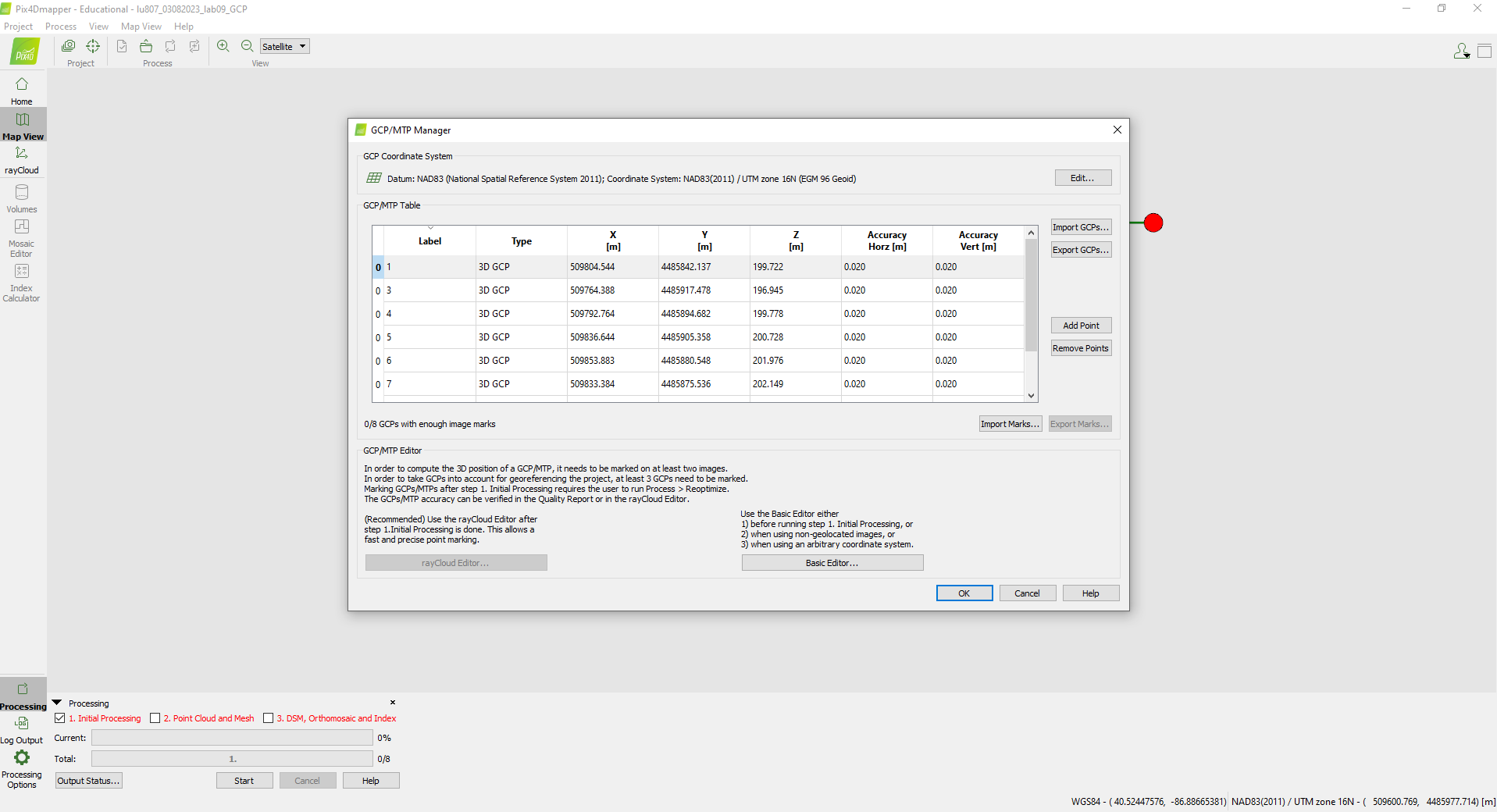1497x812 pixels.
Task: Click Help button in Processing panel
Action: 371,781
